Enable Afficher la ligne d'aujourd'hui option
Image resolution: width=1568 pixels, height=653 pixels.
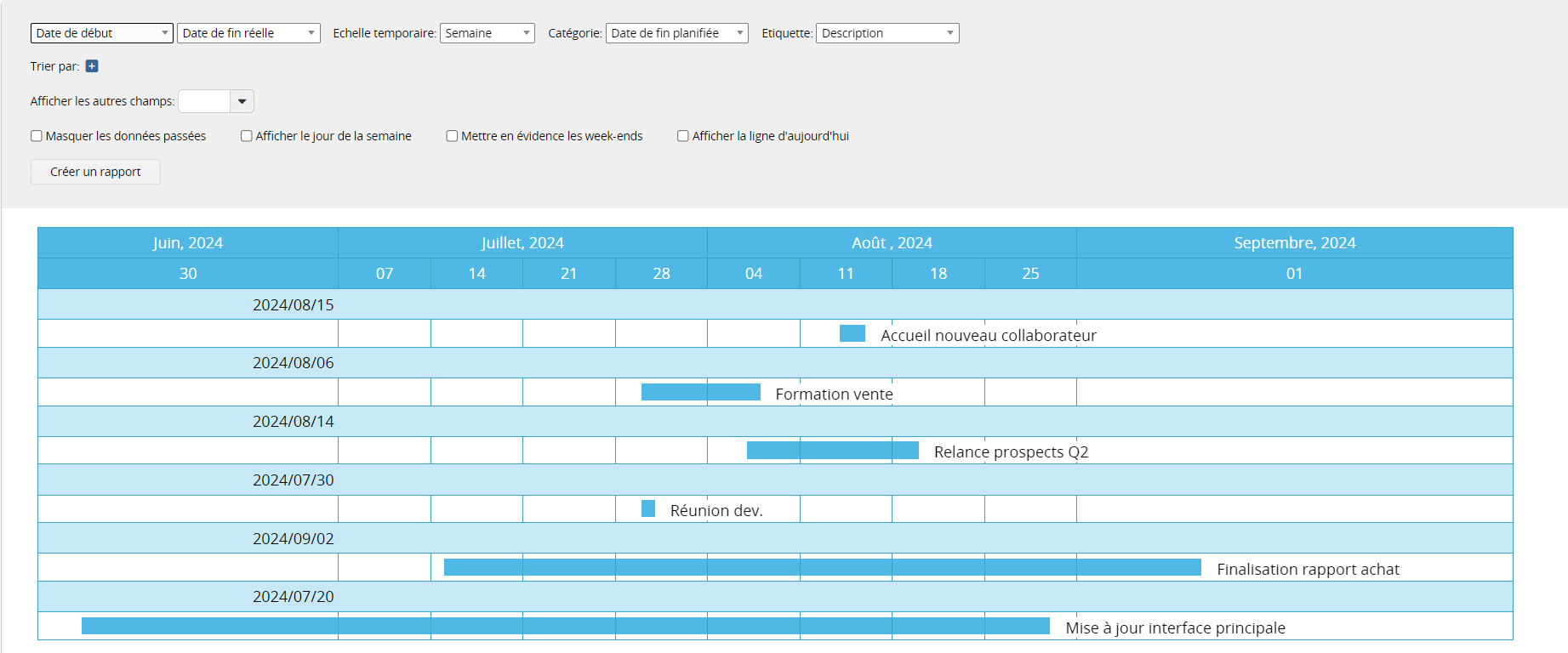click(683, 136)
